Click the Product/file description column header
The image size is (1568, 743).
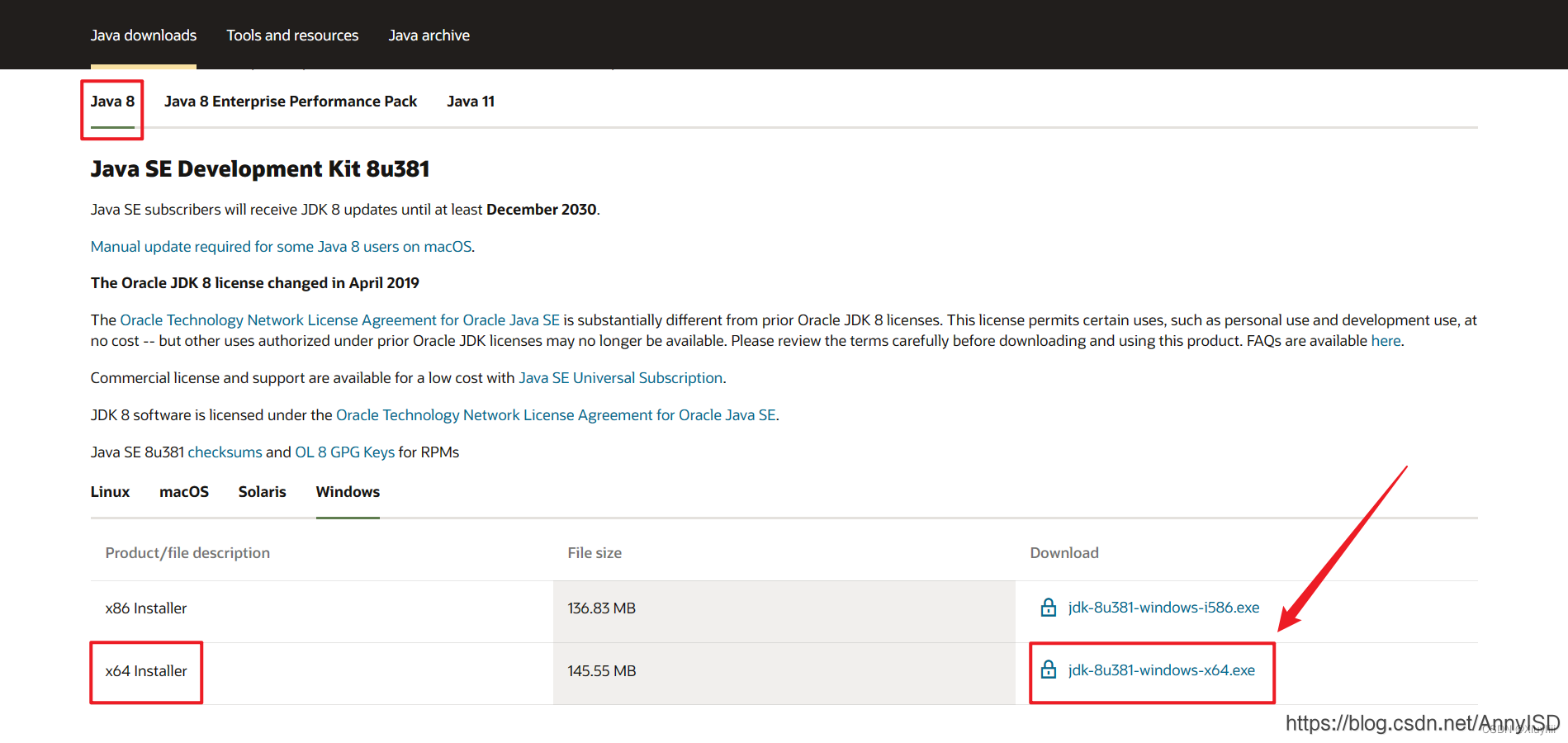tap(187, 553)
